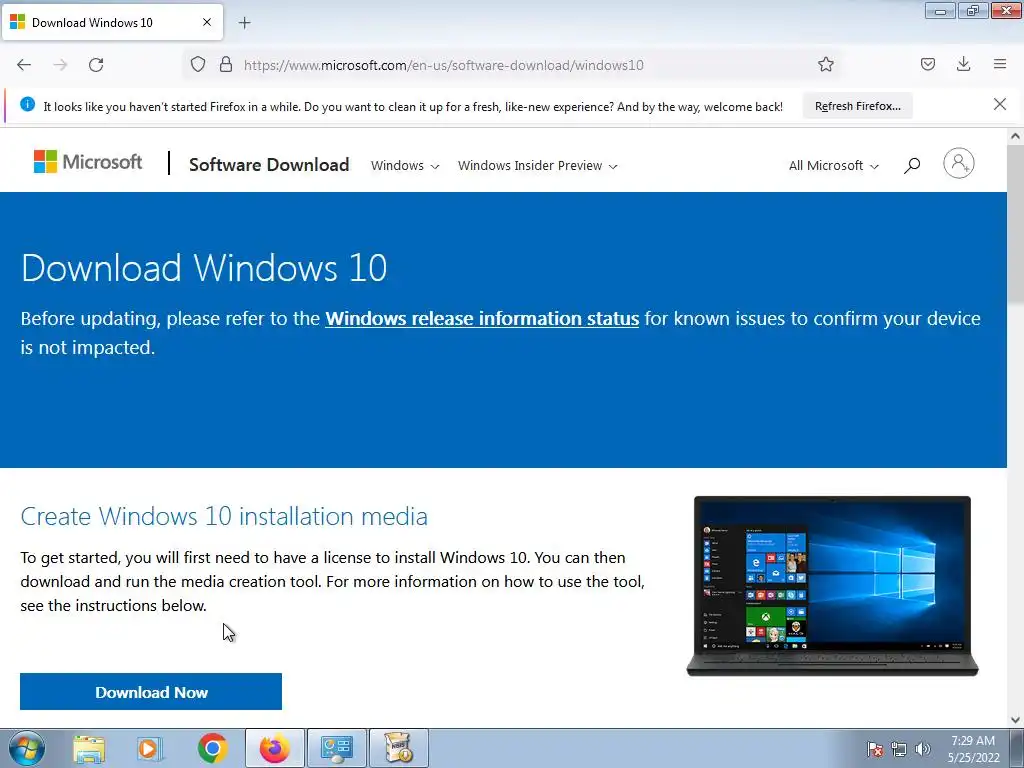Viewport: 1024px width, 768px height.
Task: Click the address bar URL
Action: point(443,65)
